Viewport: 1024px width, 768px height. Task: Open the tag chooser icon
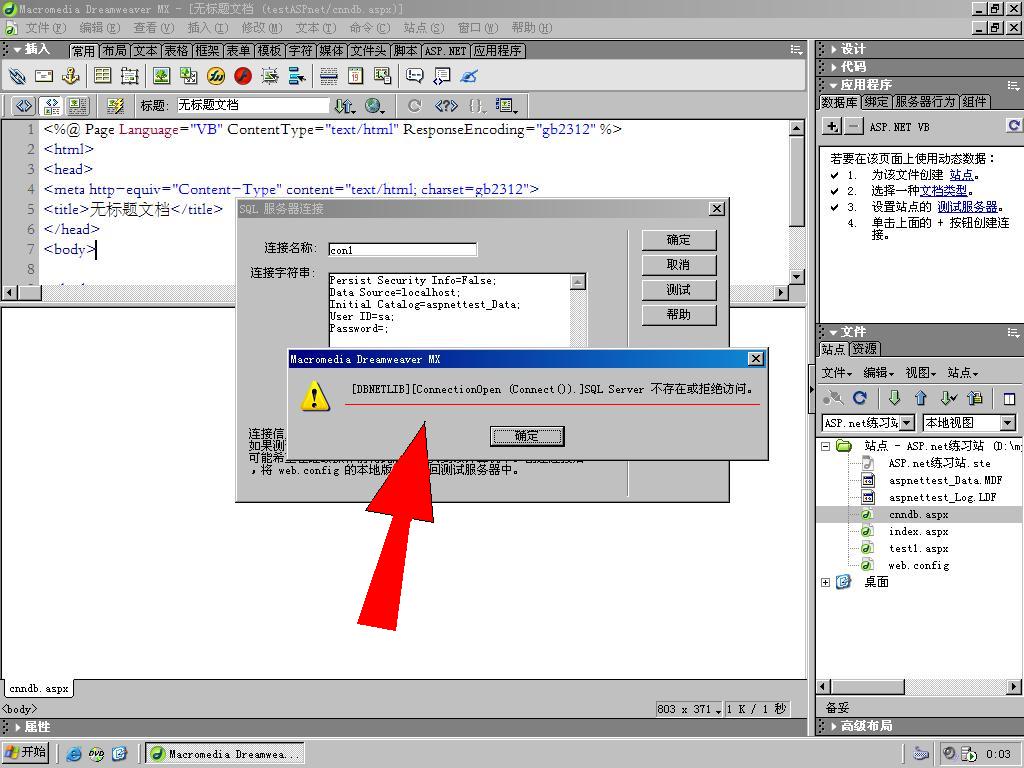tap(442, 76)
